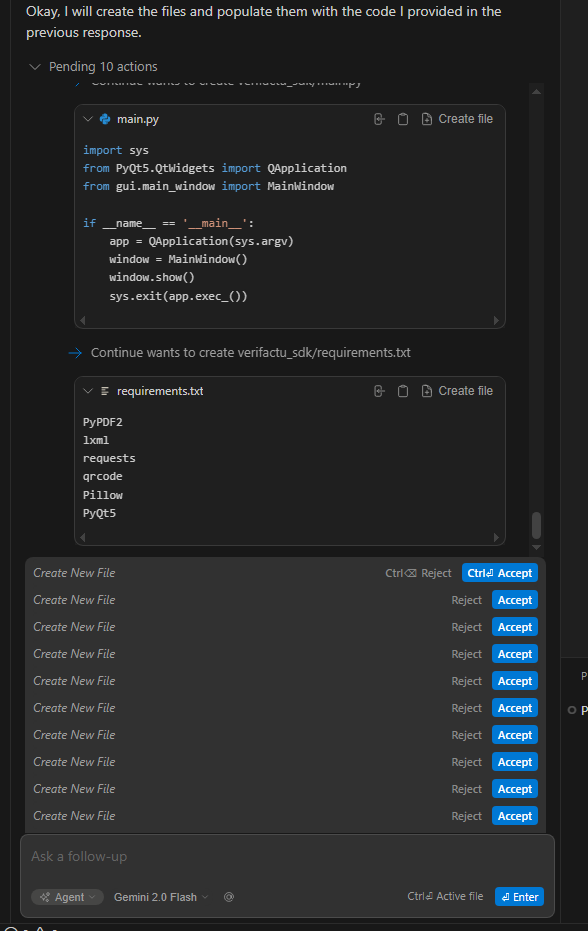The image size is (588, 931).
Task: Accept the last Create New File action
Action: tap(514, 815)
